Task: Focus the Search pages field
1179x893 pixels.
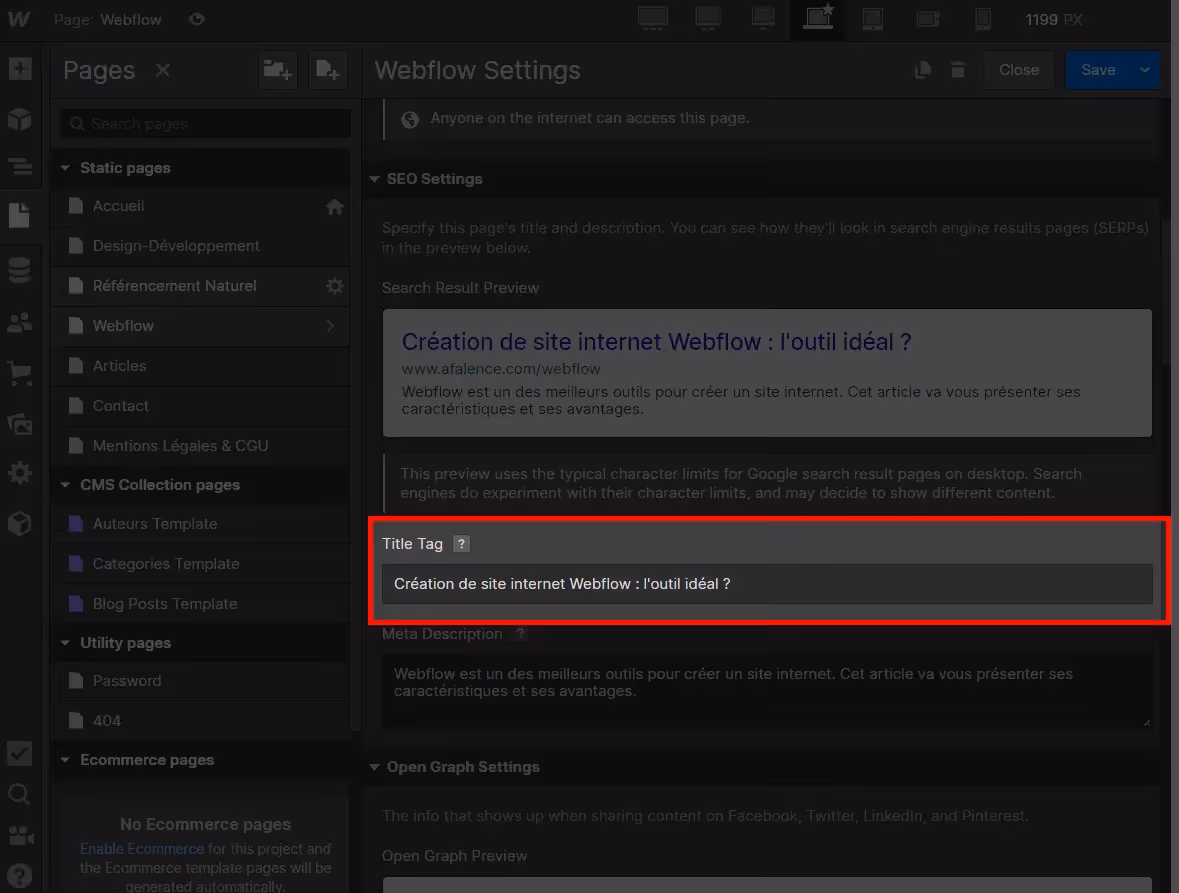Action: point(206,123)
